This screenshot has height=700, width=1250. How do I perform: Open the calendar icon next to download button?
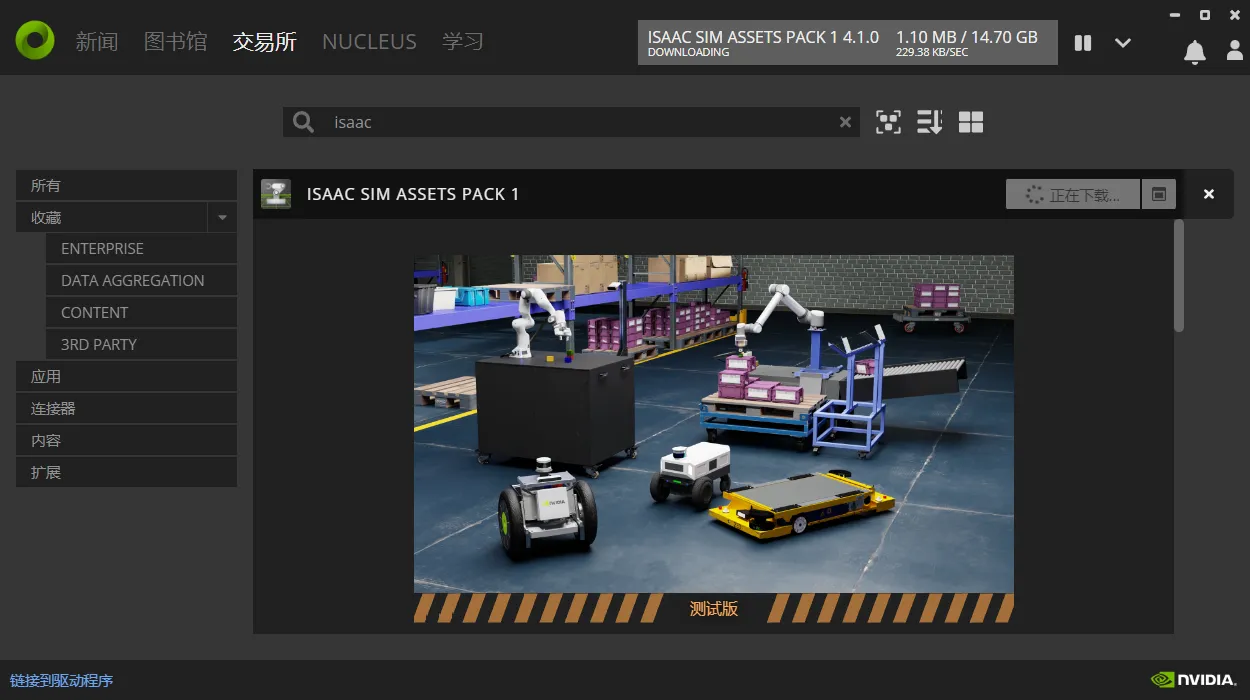coord(1158,194)
